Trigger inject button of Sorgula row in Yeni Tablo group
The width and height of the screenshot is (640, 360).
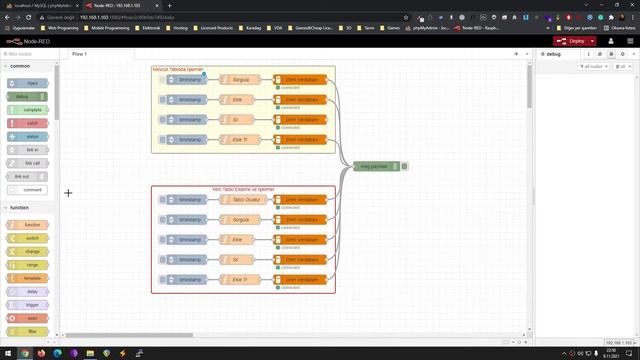point(162,220)
